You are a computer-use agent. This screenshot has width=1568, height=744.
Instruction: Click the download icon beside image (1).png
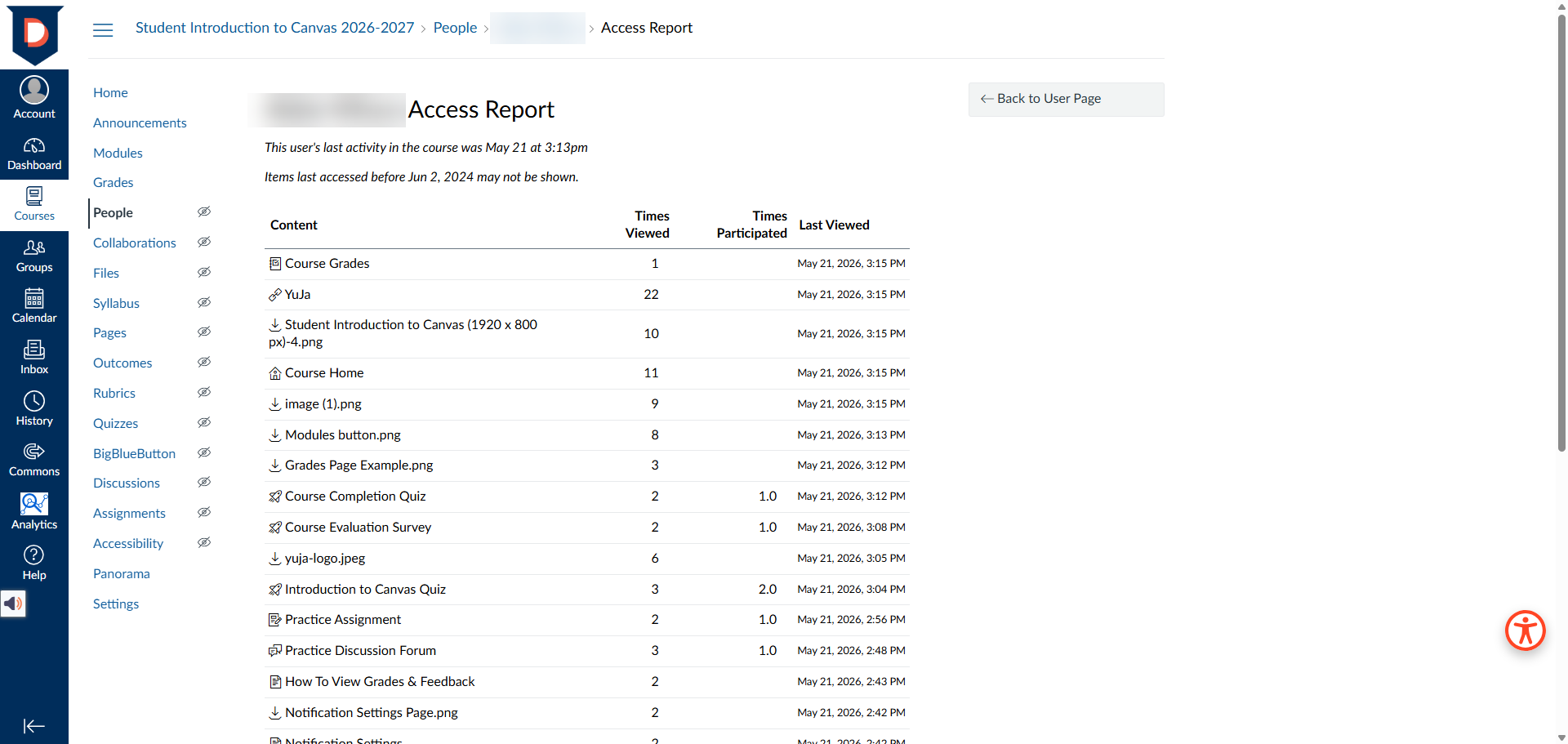(275, 404)
